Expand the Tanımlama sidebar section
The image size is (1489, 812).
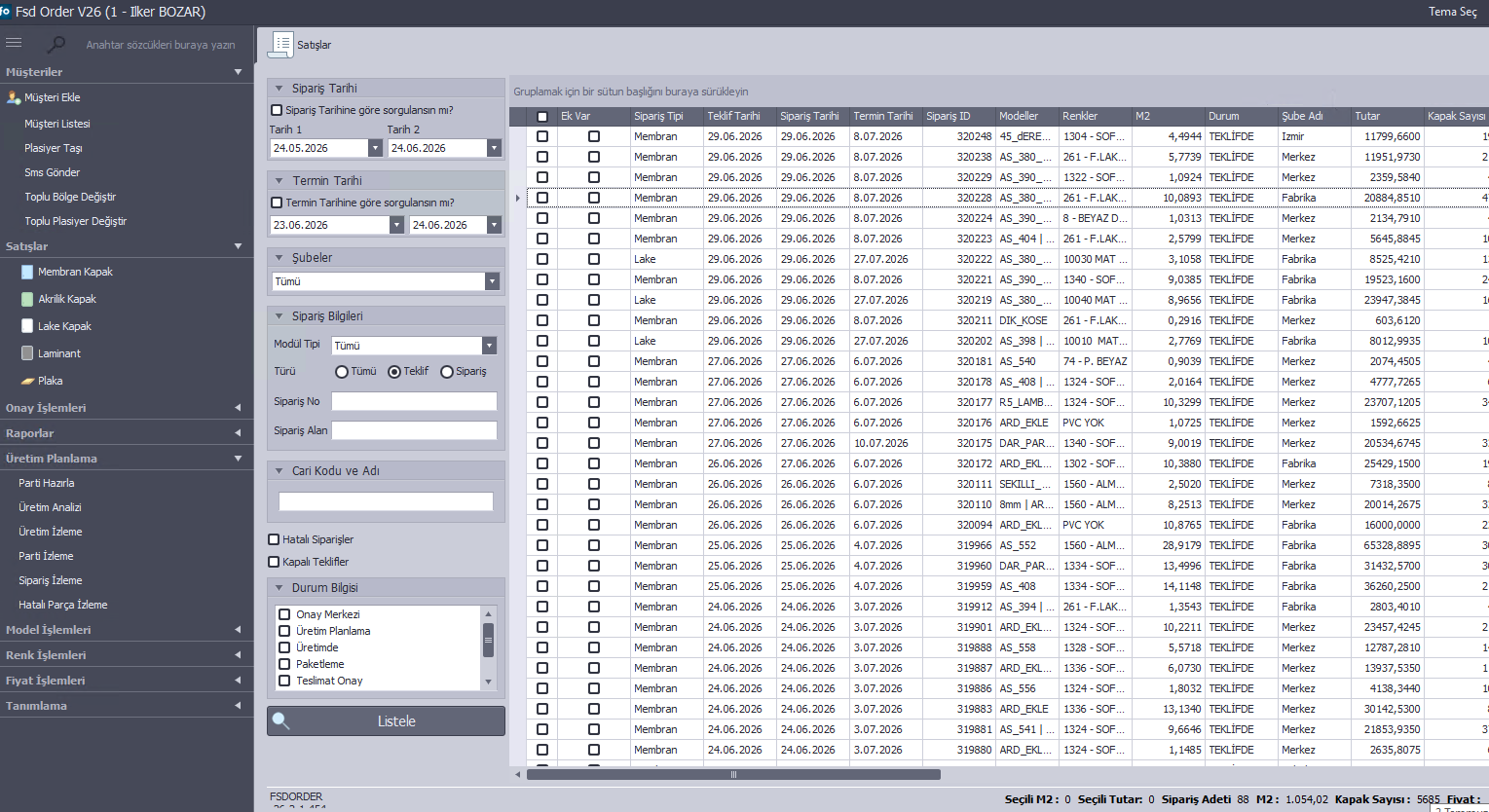238,706
